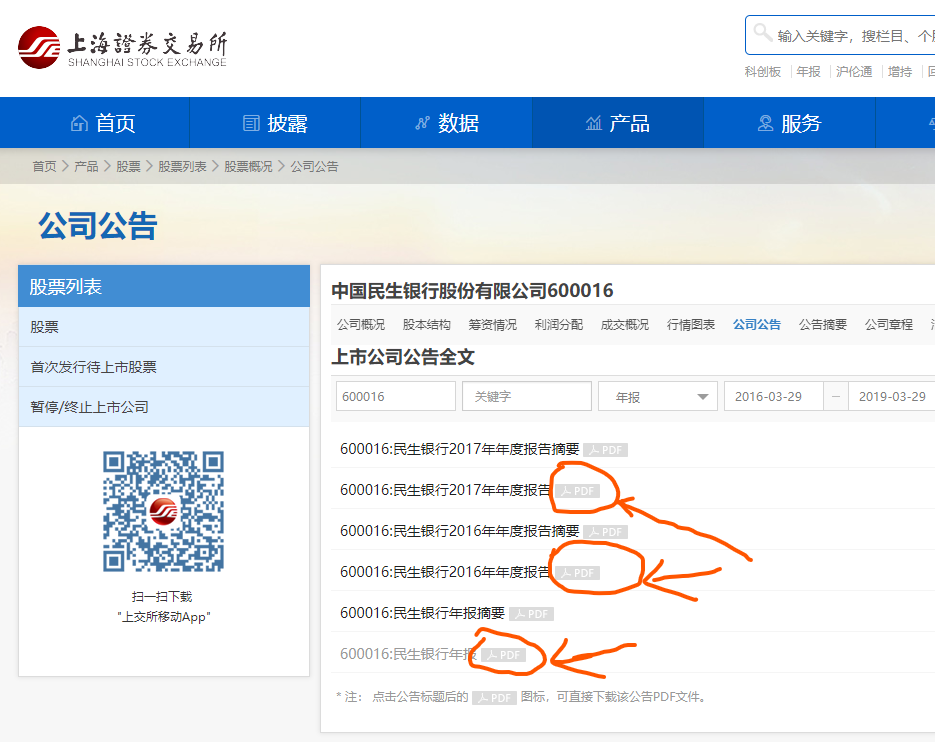Switch to the 公司章程 tab
The width and height of the screenshot is (935, 742).
(x=889, y=324)
